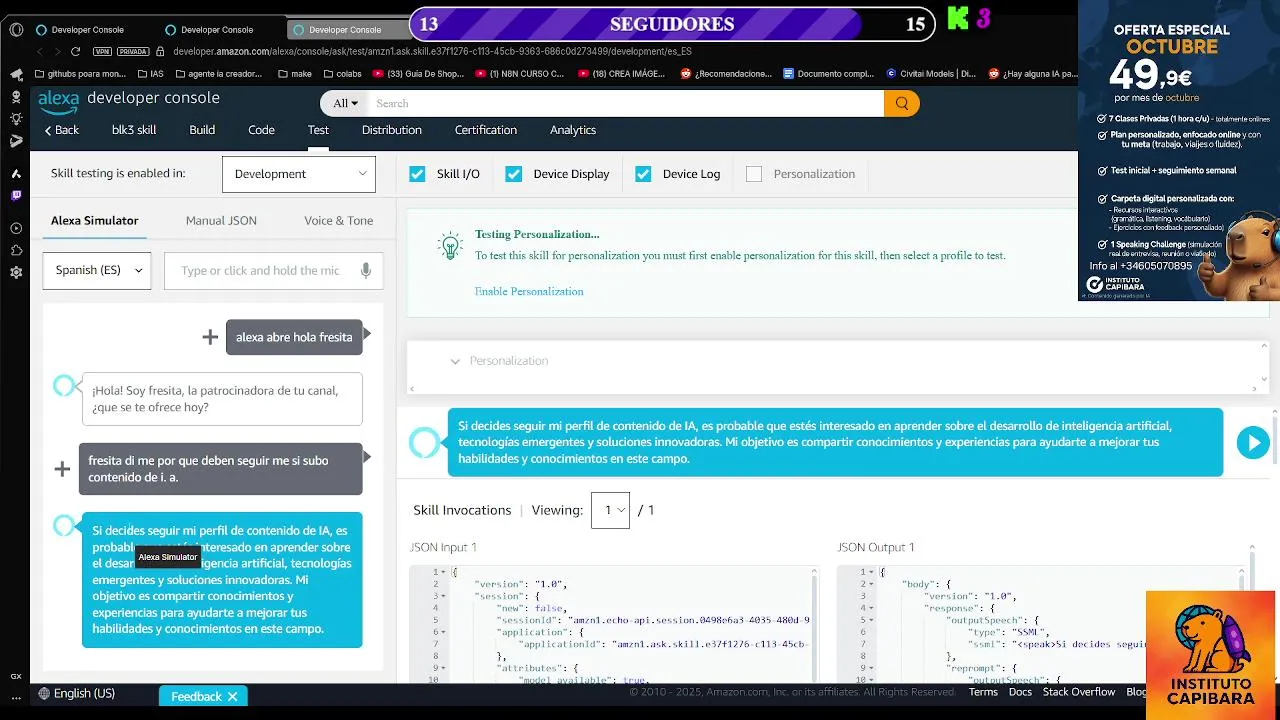
Task: Switch to the Manual JSON tab
Action: [x=221, y=221]
